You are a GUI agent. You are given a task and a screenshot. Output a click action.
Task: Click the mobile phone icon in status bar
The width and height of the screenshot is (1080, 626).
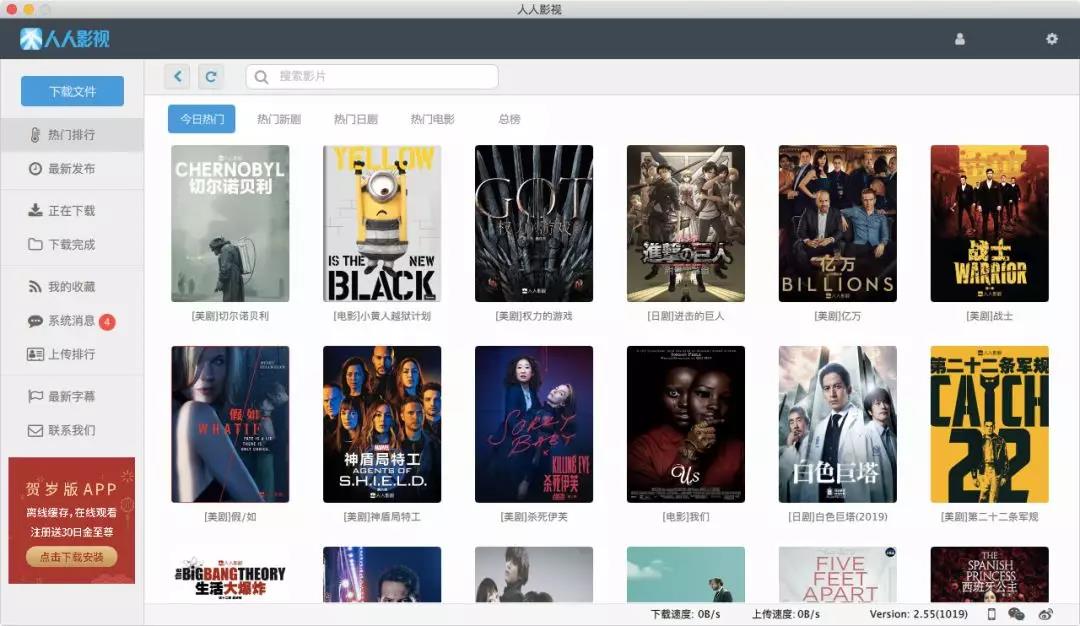coord(992,614)
